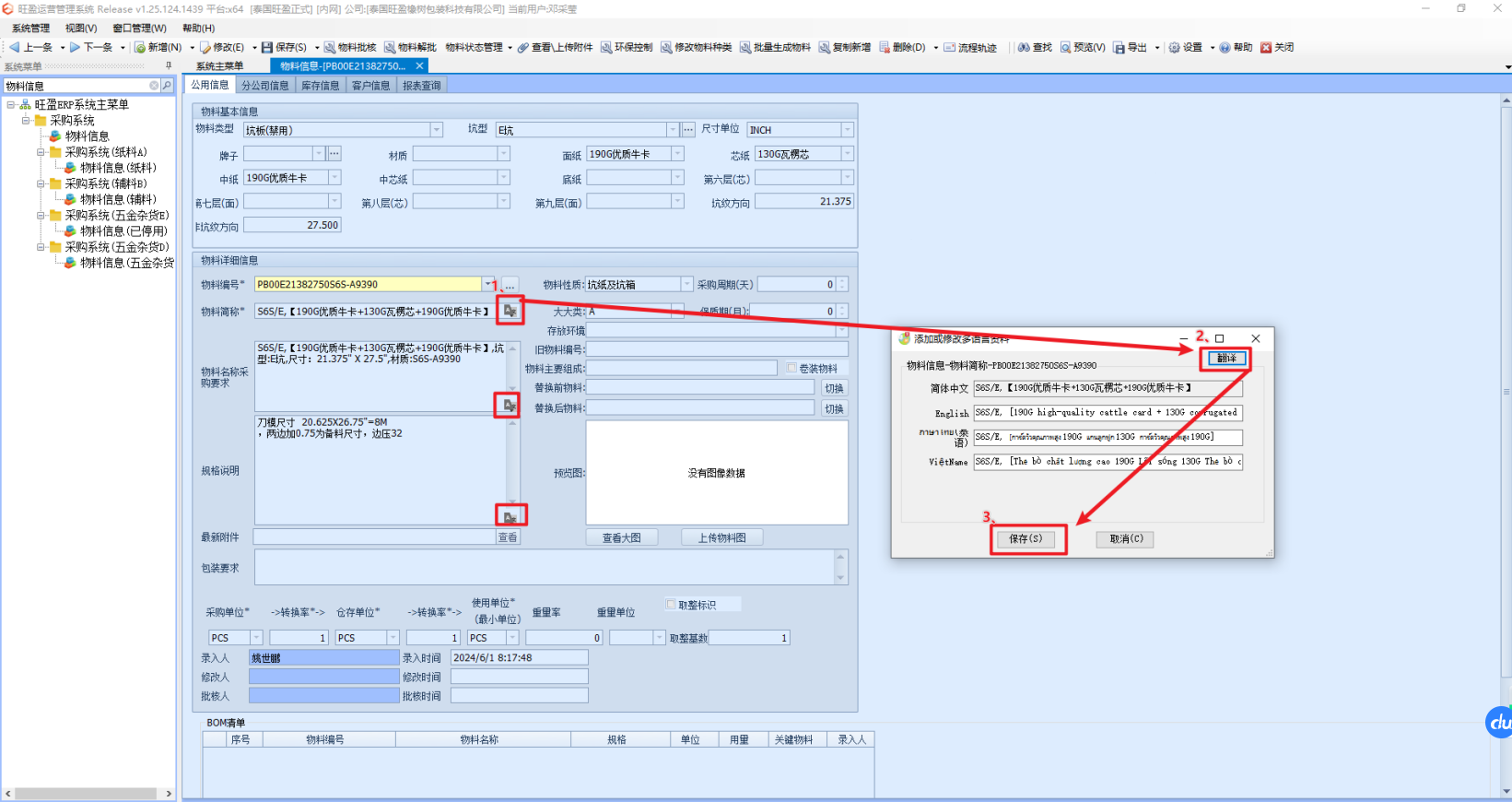This screenshot has width=1512, height=802.
Task: Switch to 系统主菜单 document tab
Action: point(220,66)
